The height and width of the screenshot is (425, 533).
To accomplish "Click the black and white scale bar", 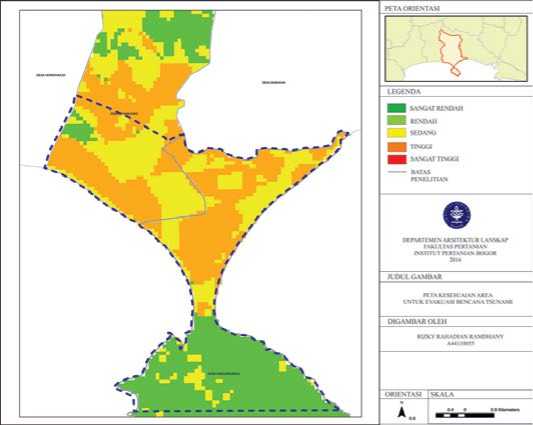I will click(x=465, y=415).
